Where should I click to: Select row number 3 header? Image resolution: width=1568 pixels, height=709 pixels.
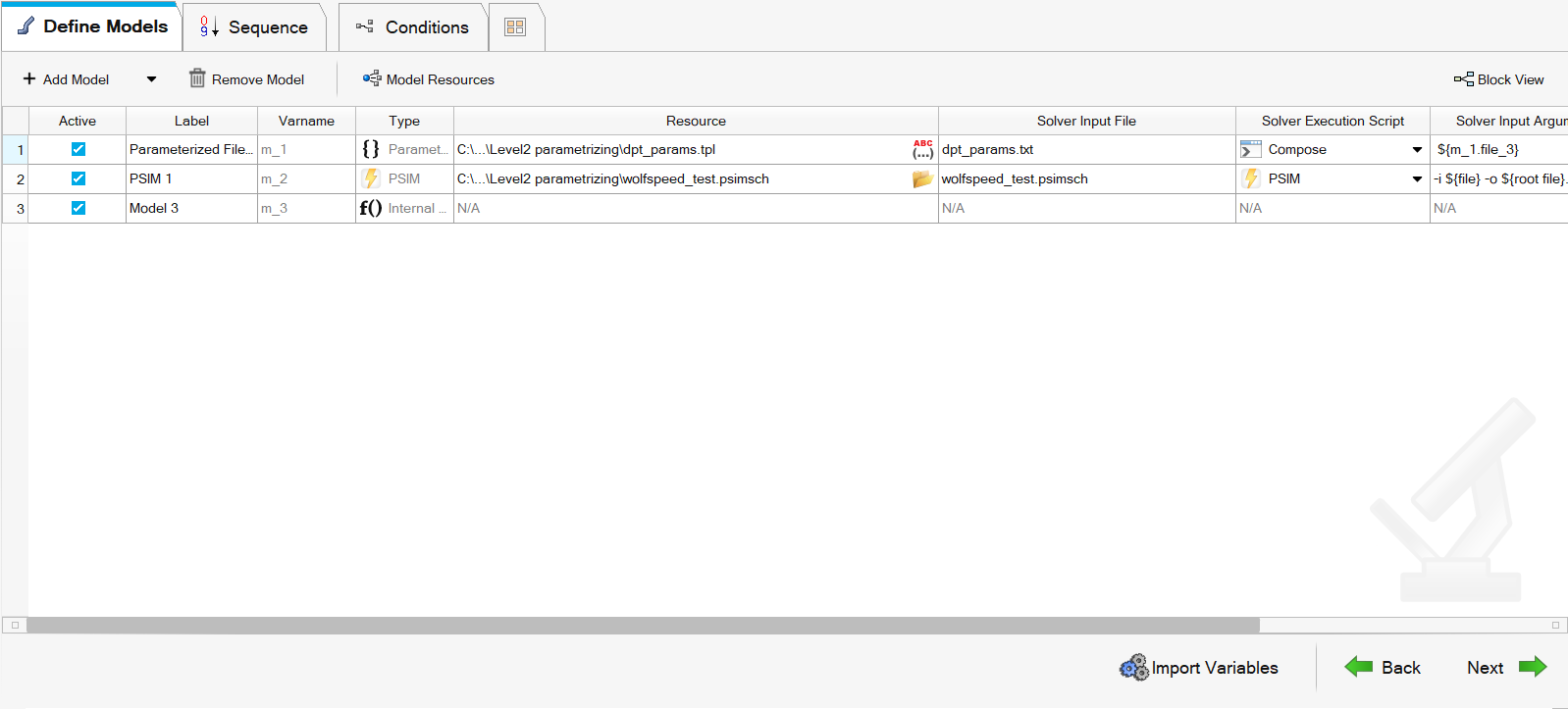[x=16, y=208]
